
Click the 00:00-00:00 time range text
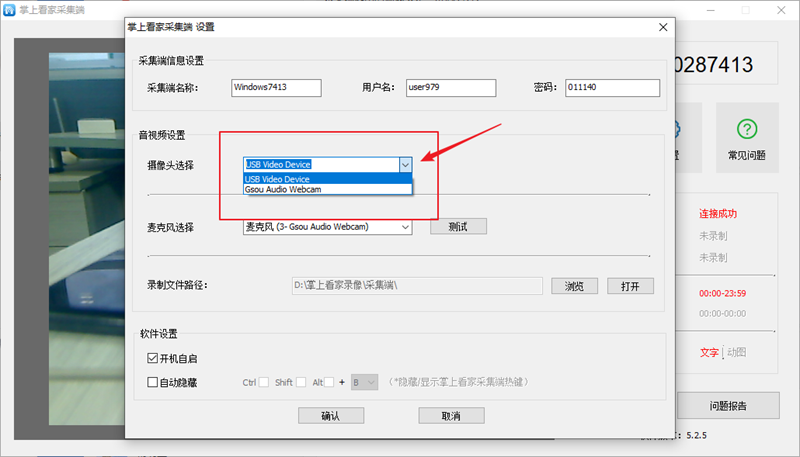click(x=722, y=313)
